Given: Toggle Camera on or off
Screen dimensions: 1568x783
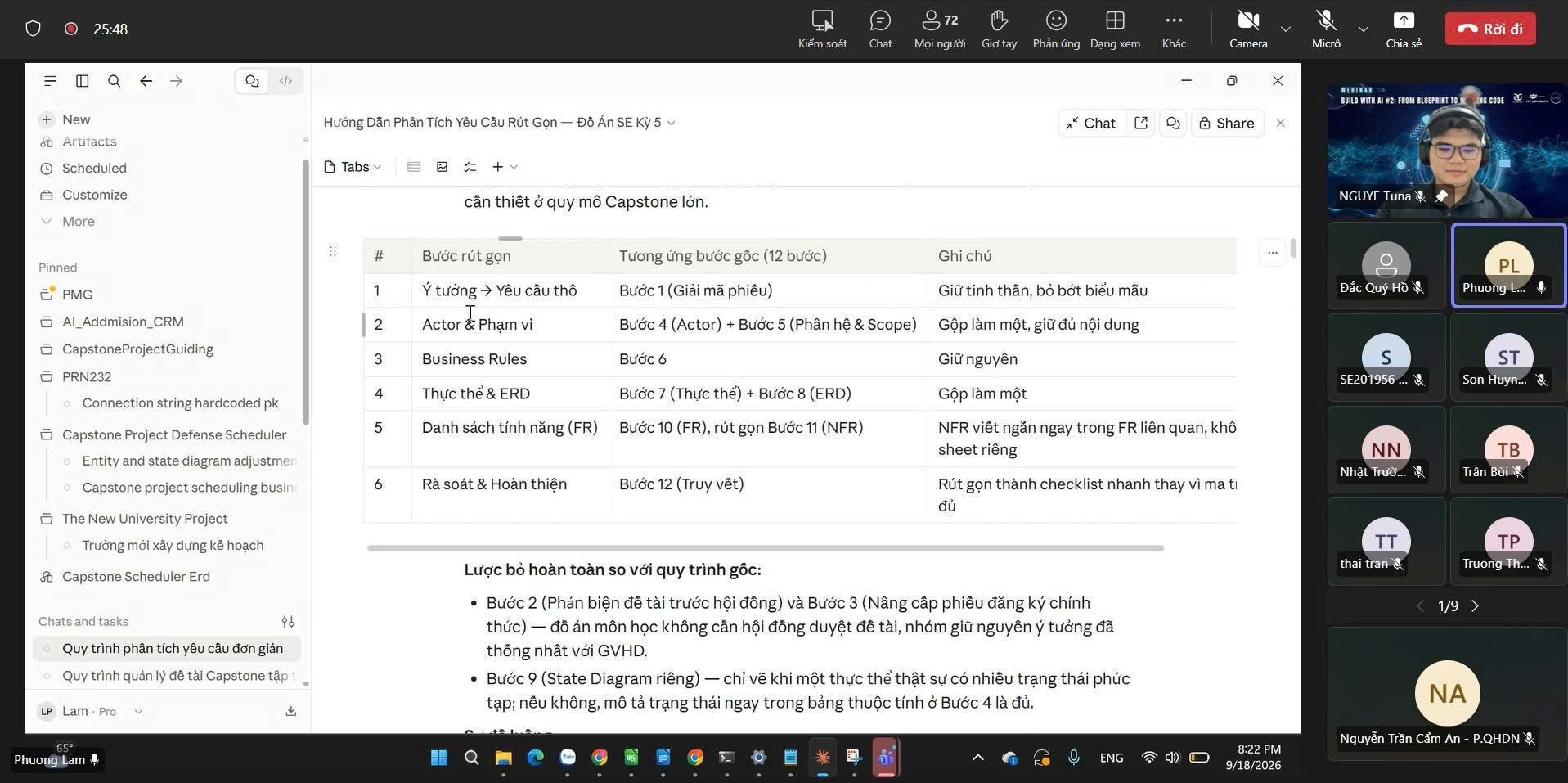Looking at the screenshot, I should tap(1248, 29).
